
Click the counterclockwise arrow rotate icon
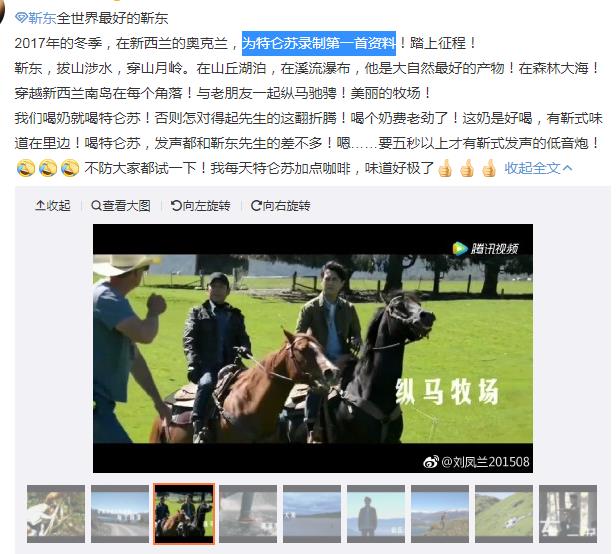pos(176,205)
